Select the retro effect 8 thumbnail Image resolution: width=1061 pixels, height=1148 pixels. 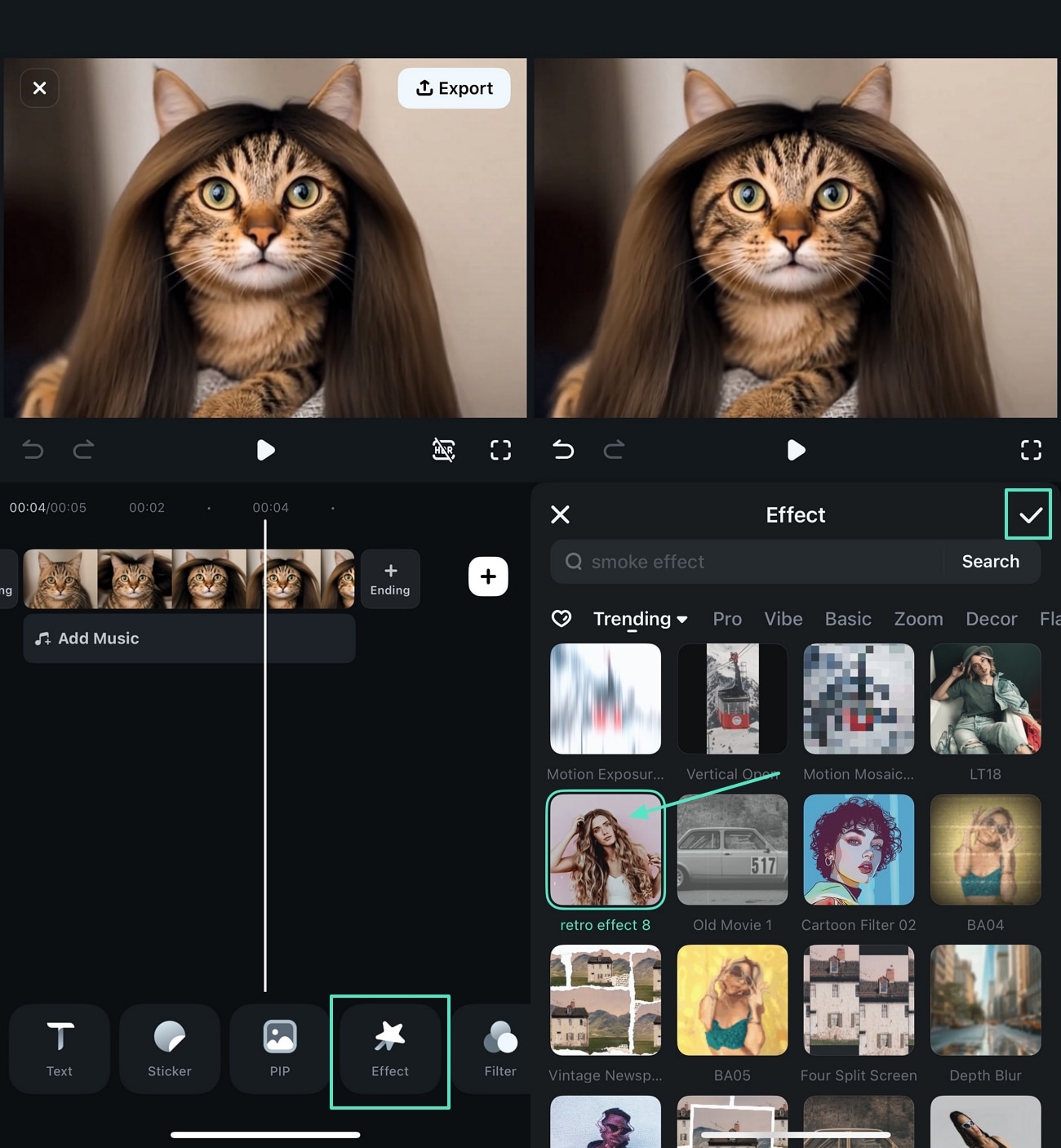point(606,850)
